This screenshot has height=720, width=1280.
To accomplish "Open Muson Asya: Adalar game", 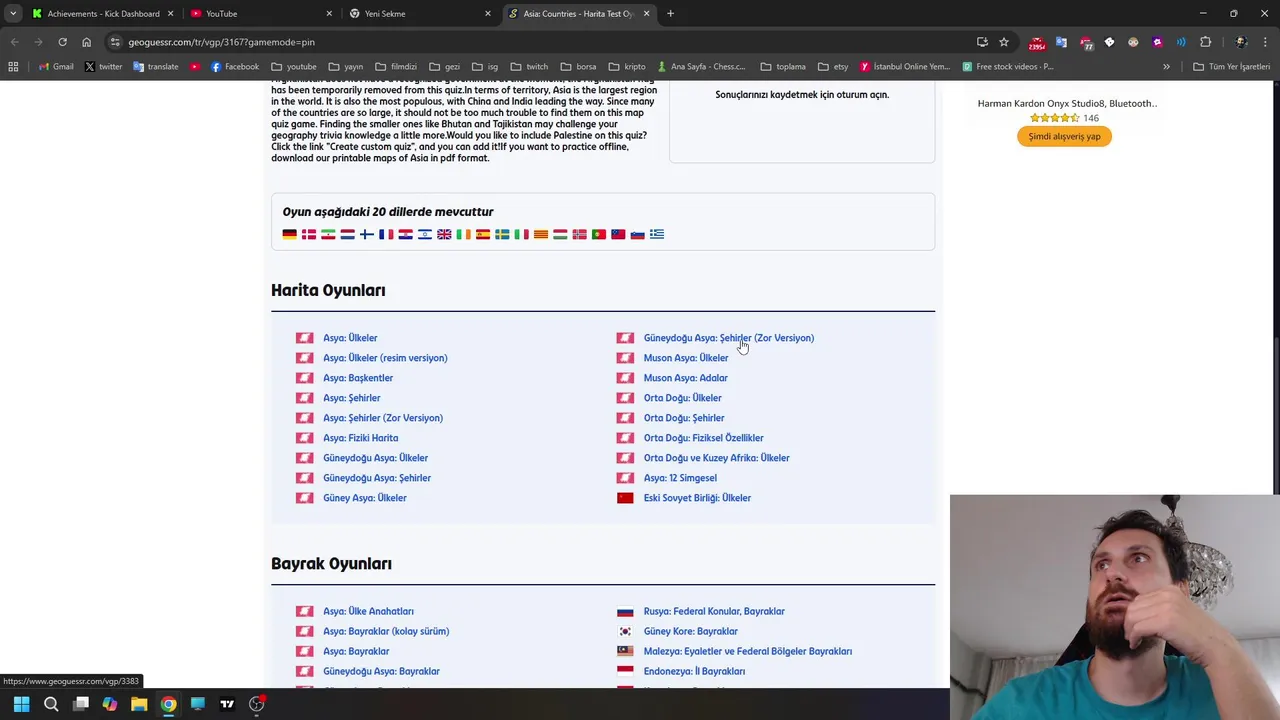I will pyautogui.click(x=685, y=378).
